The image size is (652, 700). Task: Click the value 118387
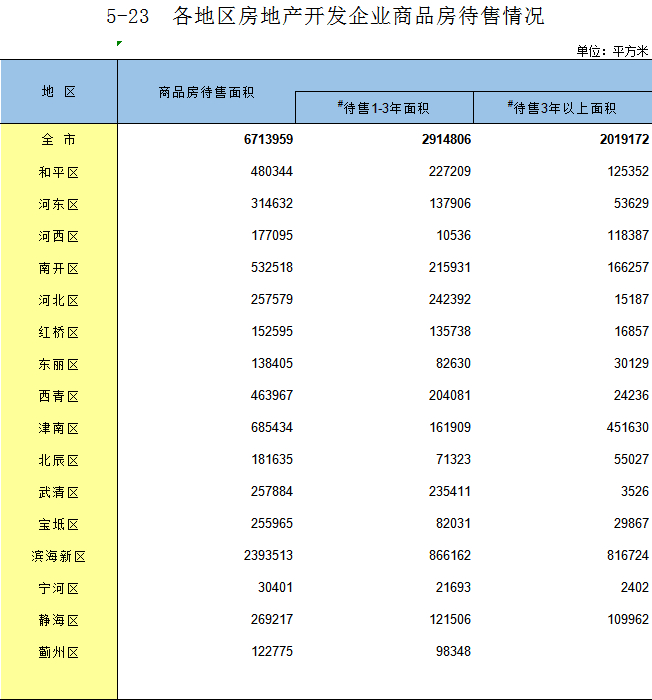[x=628, y=235]
